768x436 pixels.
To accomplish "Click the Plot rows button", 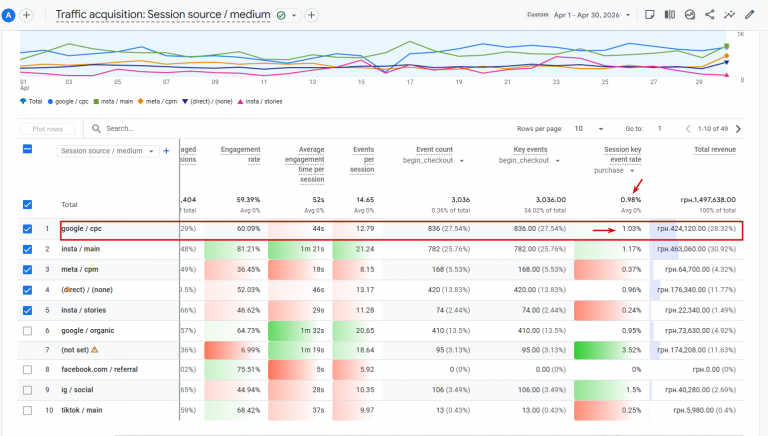I will pyautogui.click(x=48, y=129).
